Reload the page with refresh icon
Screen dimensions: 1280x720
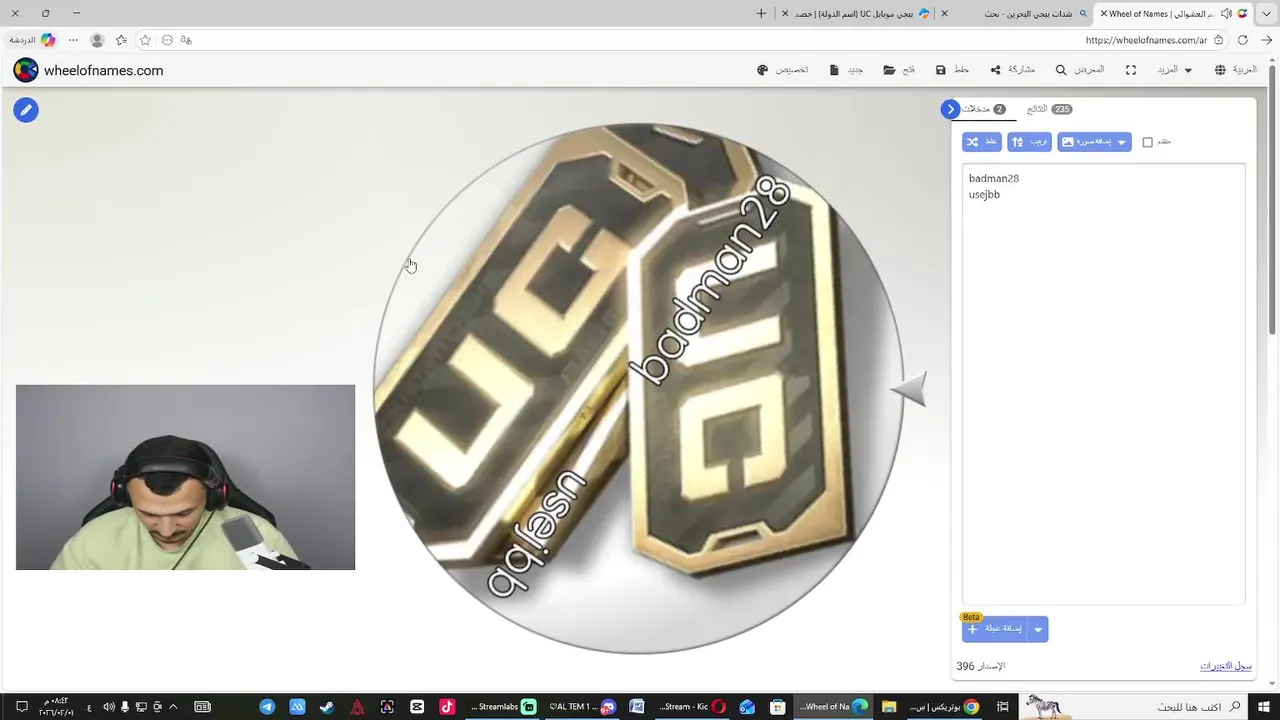click(1243, 40)
